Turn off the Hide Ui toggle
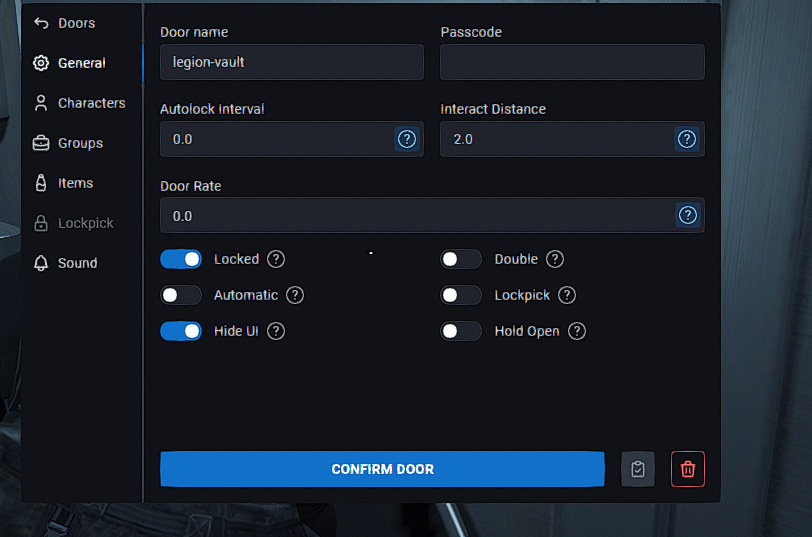812x537 pixels. [x=181, y=331]
